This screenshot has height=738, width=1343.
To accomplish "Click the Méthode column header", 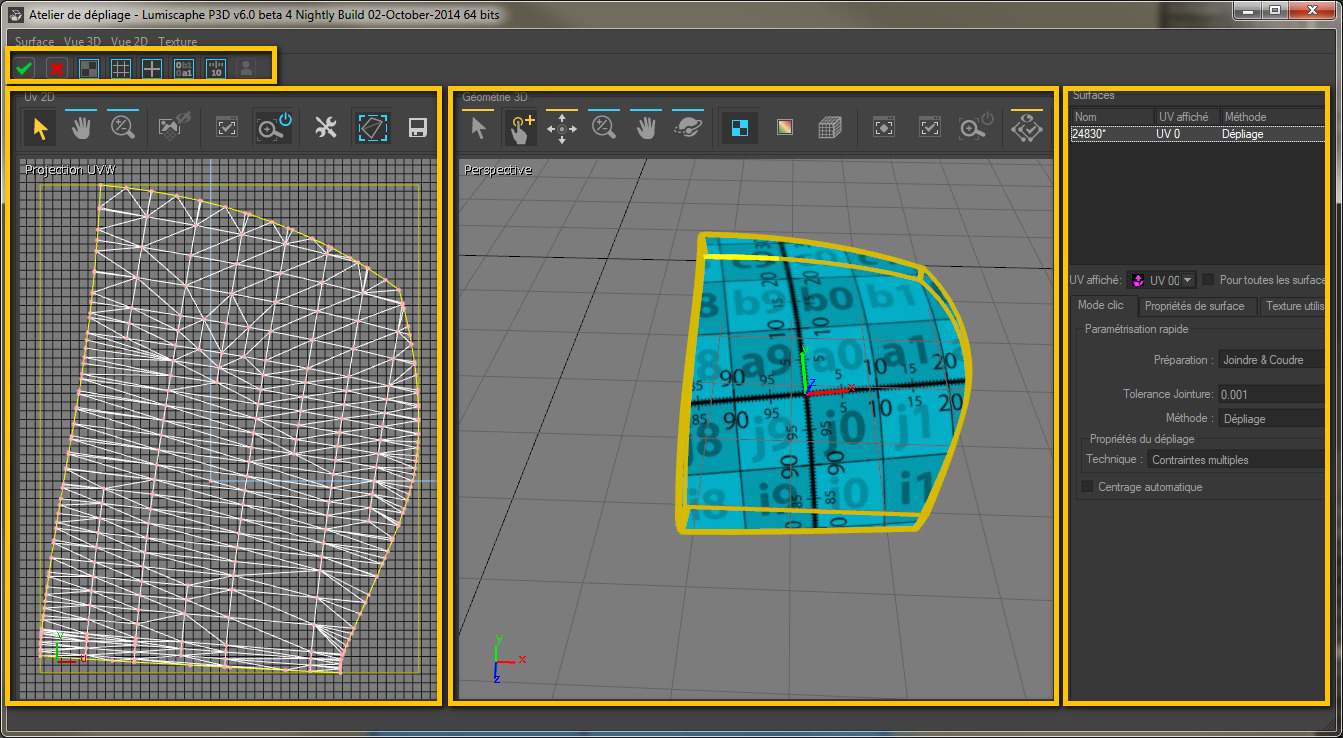I will tap(1268, 117).
